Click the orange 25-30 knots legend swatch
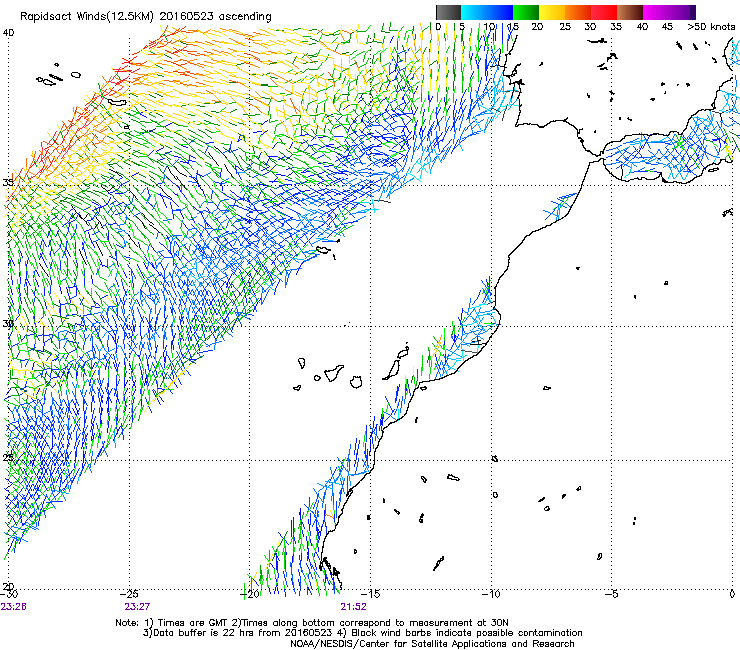The height and width of the screenshot is (650, 740). 578,12
